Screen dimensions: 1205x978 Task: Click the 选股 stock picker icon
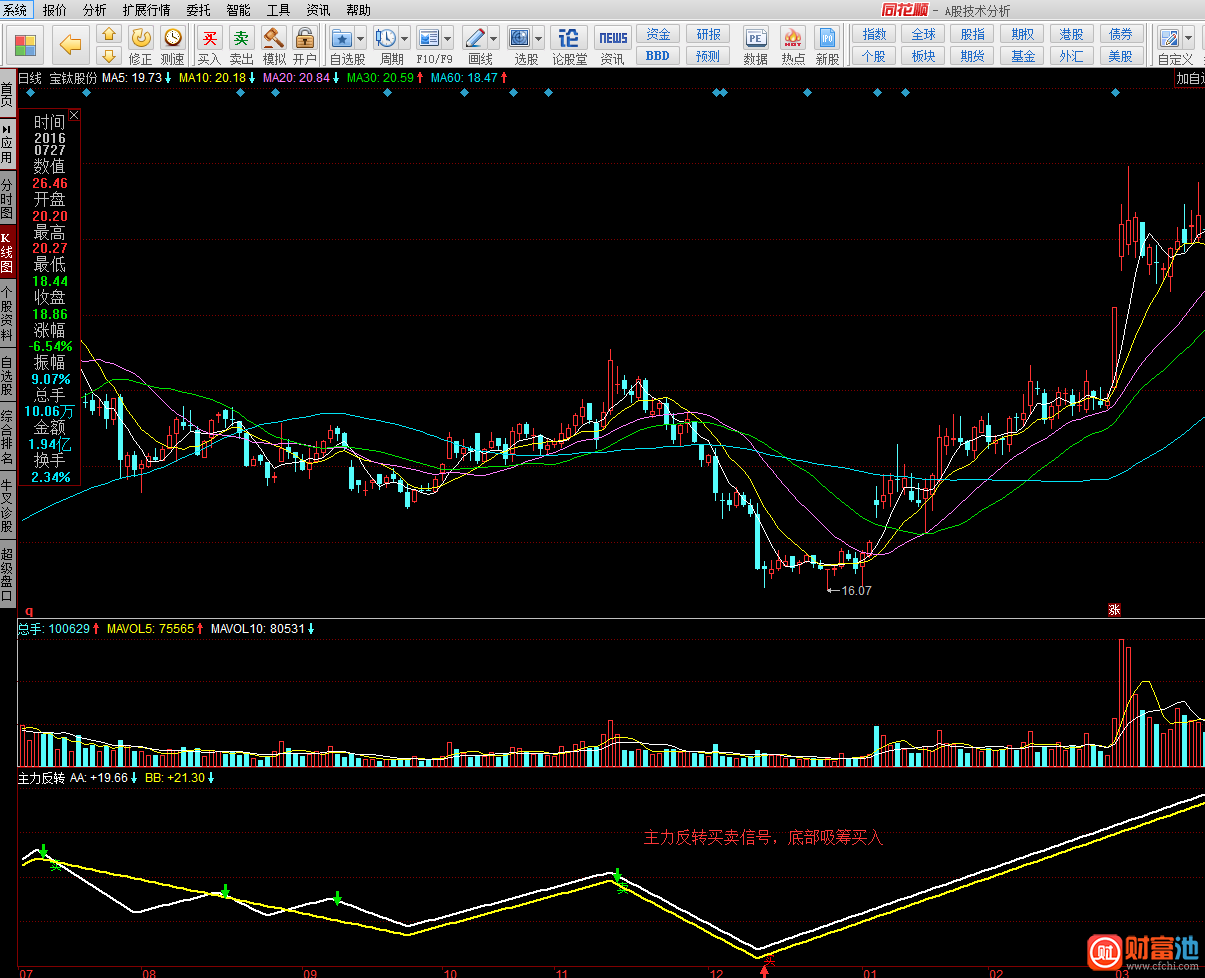tap(519, 38)
